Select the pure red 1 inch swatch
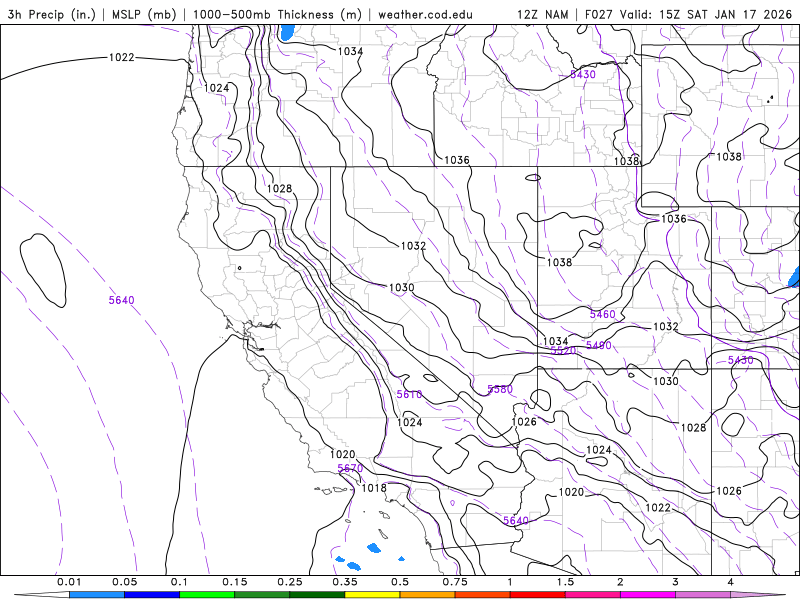This screenshot has height=600, width=800. (538, 595)
